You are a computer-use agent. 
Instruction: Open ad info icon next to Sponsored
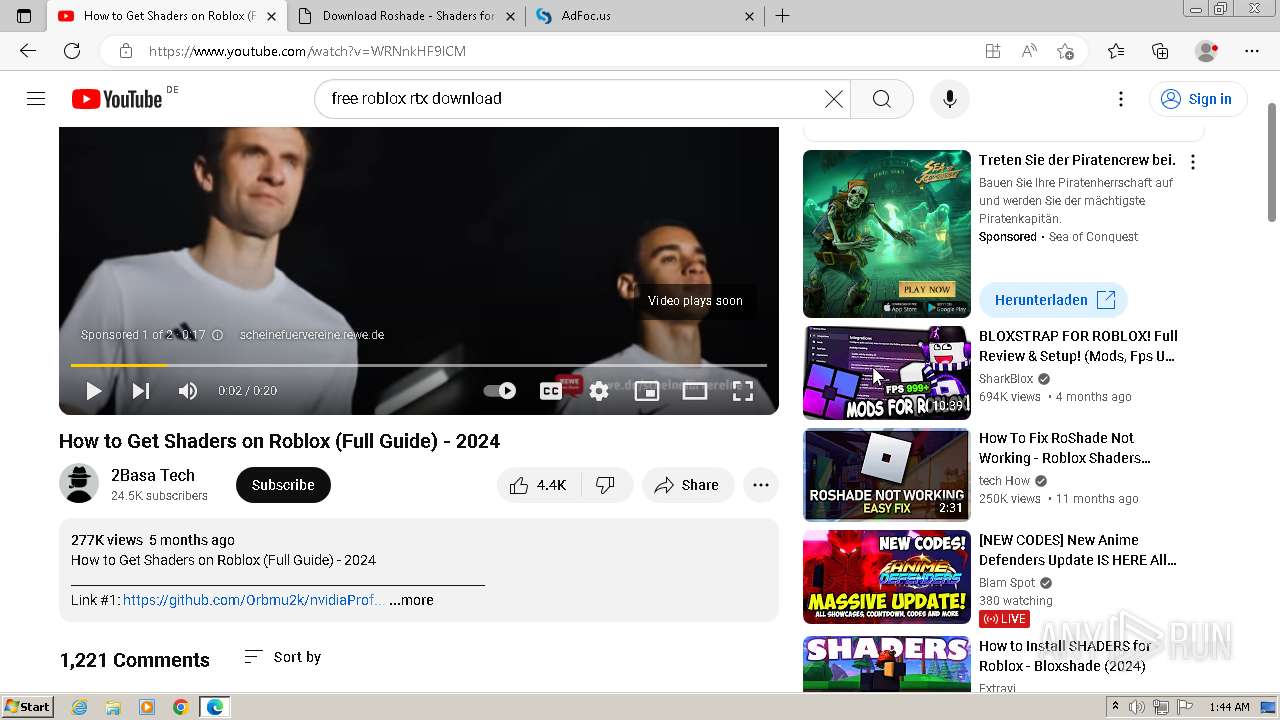[x=217, y=335]
